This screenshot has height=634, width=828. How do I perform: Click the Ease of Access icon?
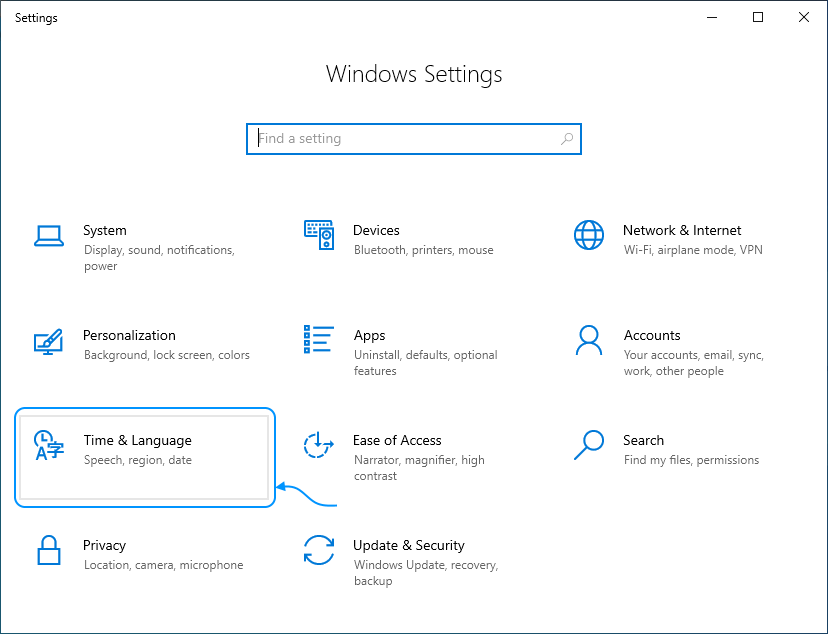click(318, 444)
